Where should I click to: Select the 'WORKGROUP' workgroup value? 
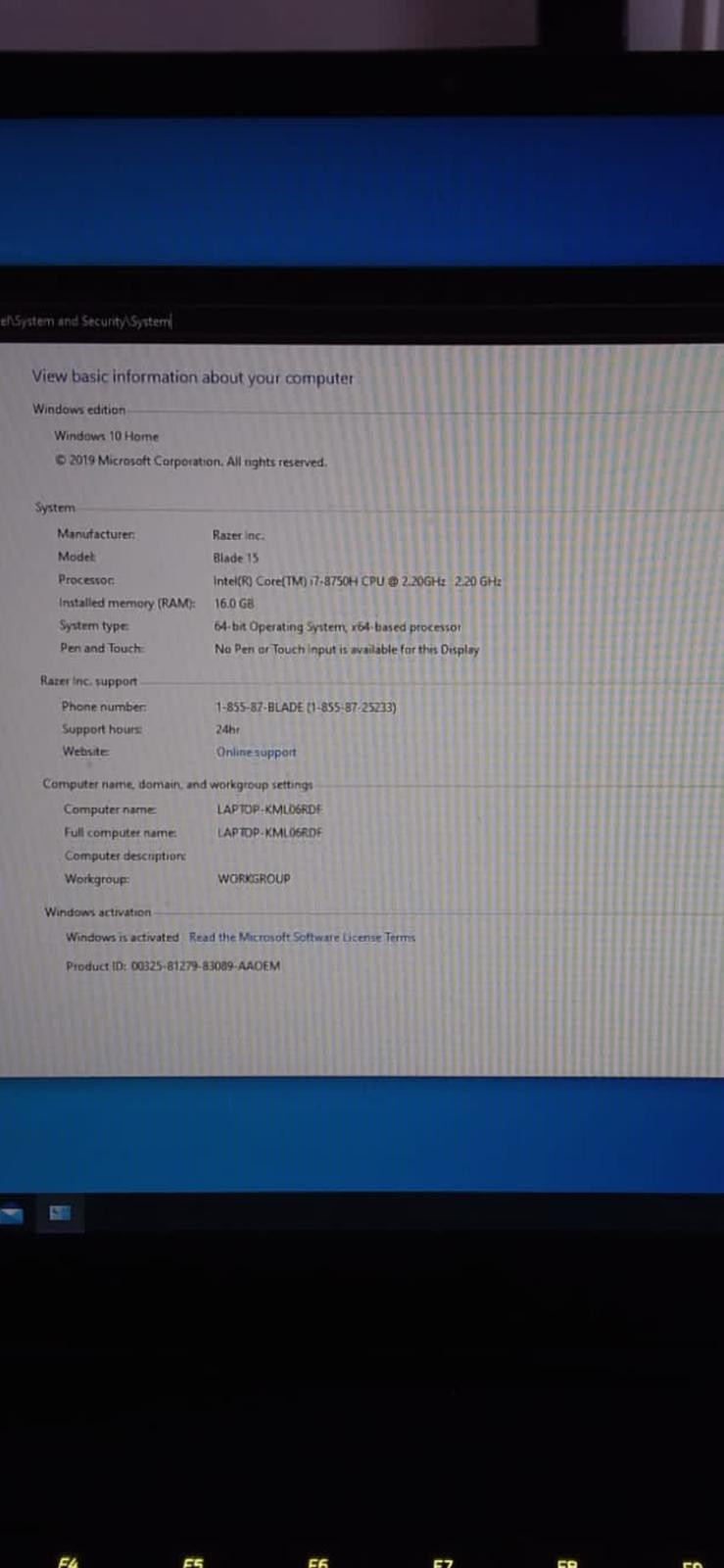(x=254, y=879)
